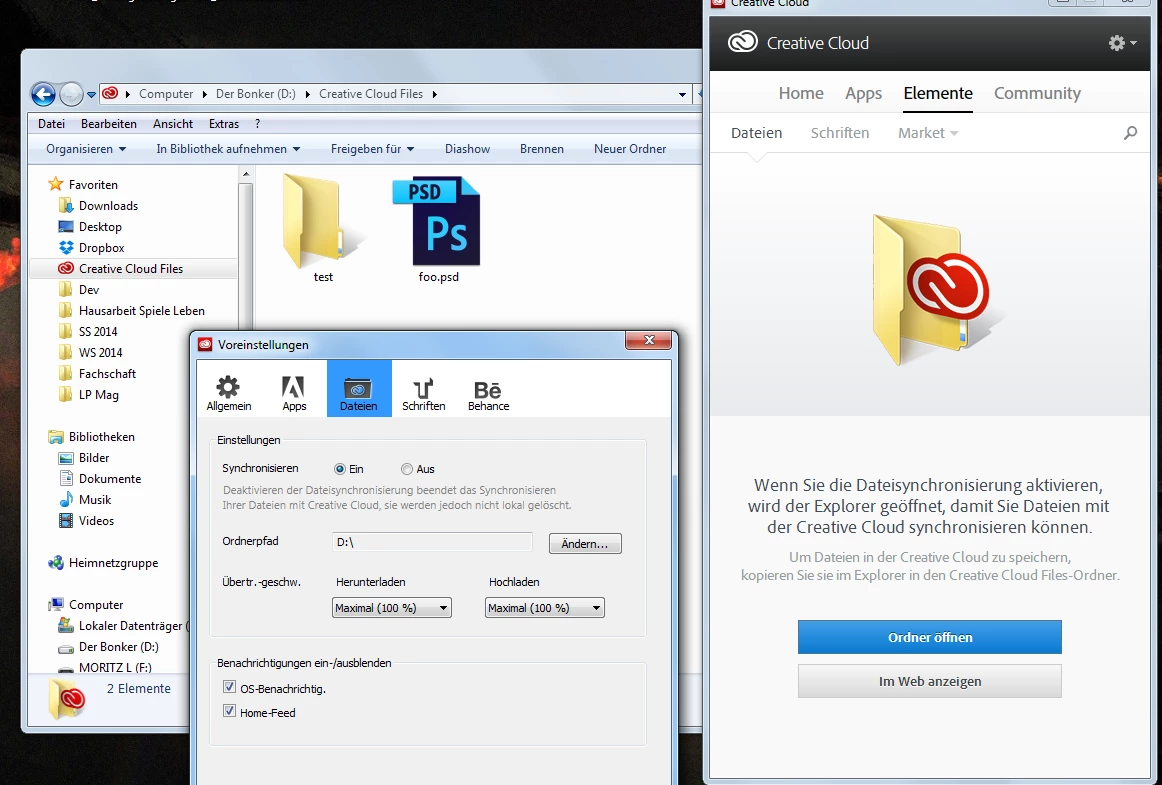This screenshot has height=785, width=1162.
Task: Click the Creative Cloud folder icon in status bar
Action: 67,698
